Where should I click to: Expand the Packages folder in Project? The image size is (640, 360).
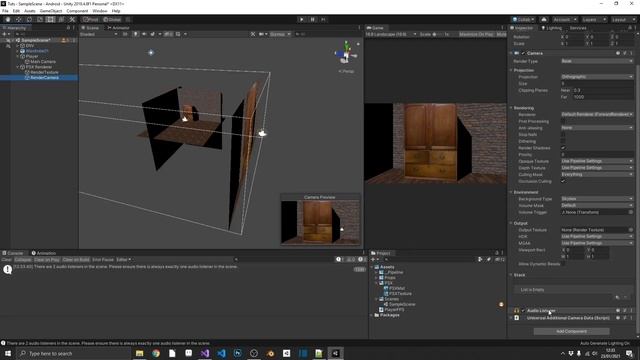point(372,315)
